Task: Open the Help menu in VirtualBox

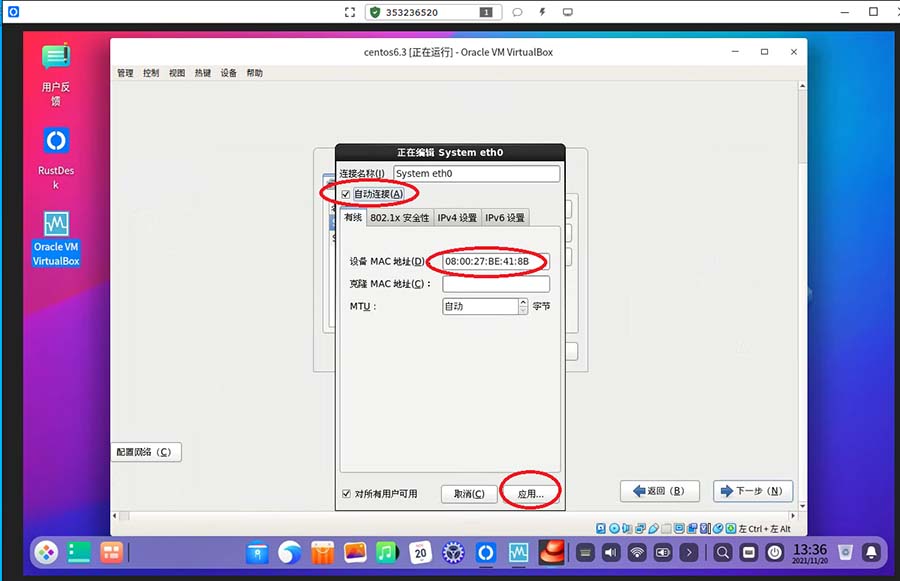Action: coord(254,73)
